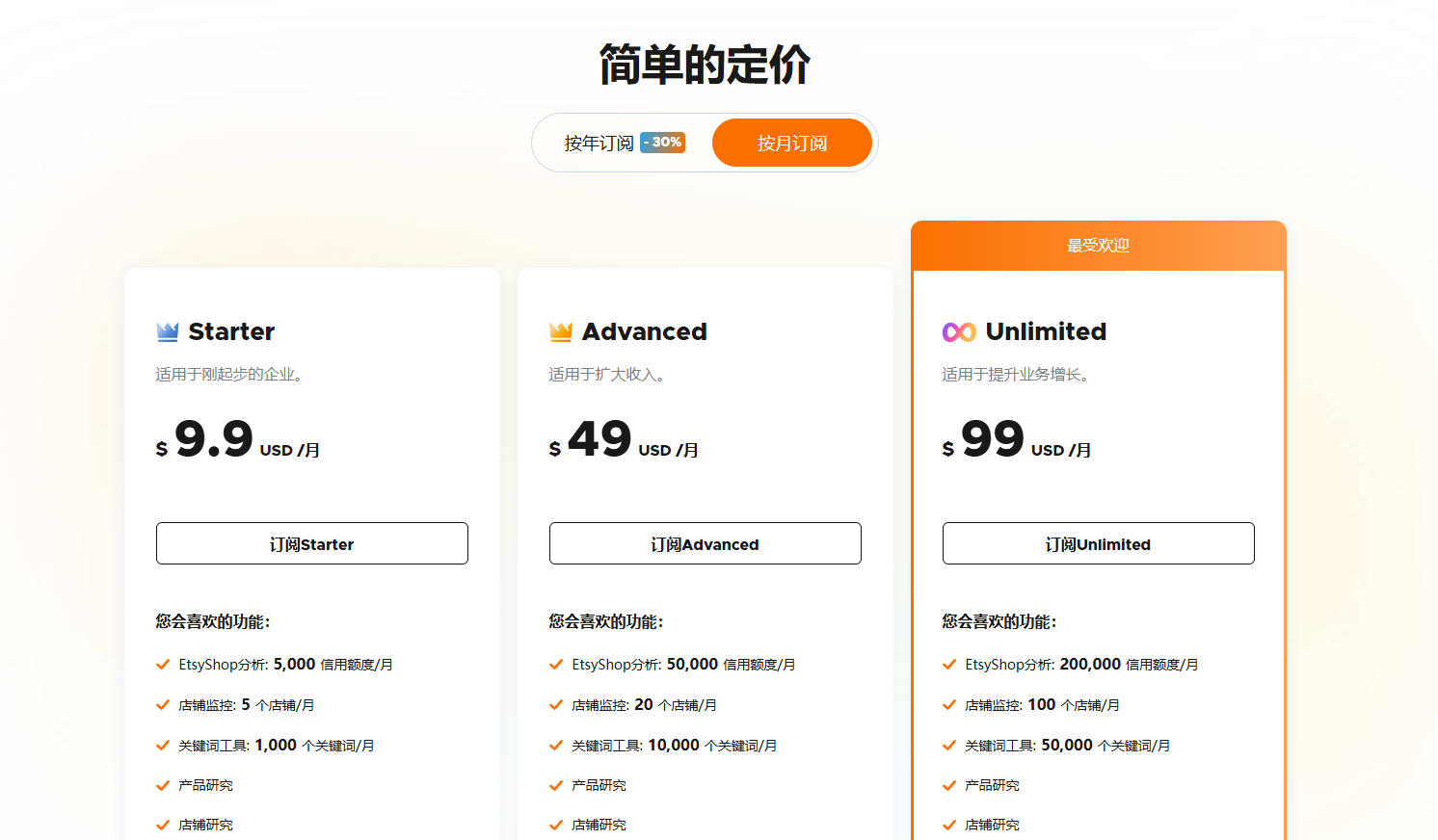Click the -30% discount badge

(x=663, y=143)
